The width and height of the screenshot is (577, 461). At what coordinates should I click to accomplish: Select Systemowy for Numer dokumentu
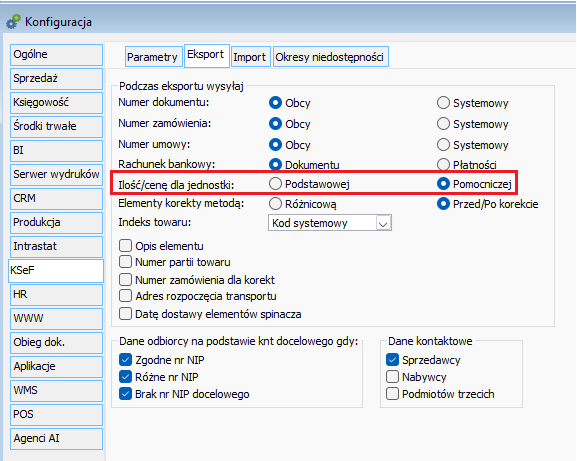443,103
